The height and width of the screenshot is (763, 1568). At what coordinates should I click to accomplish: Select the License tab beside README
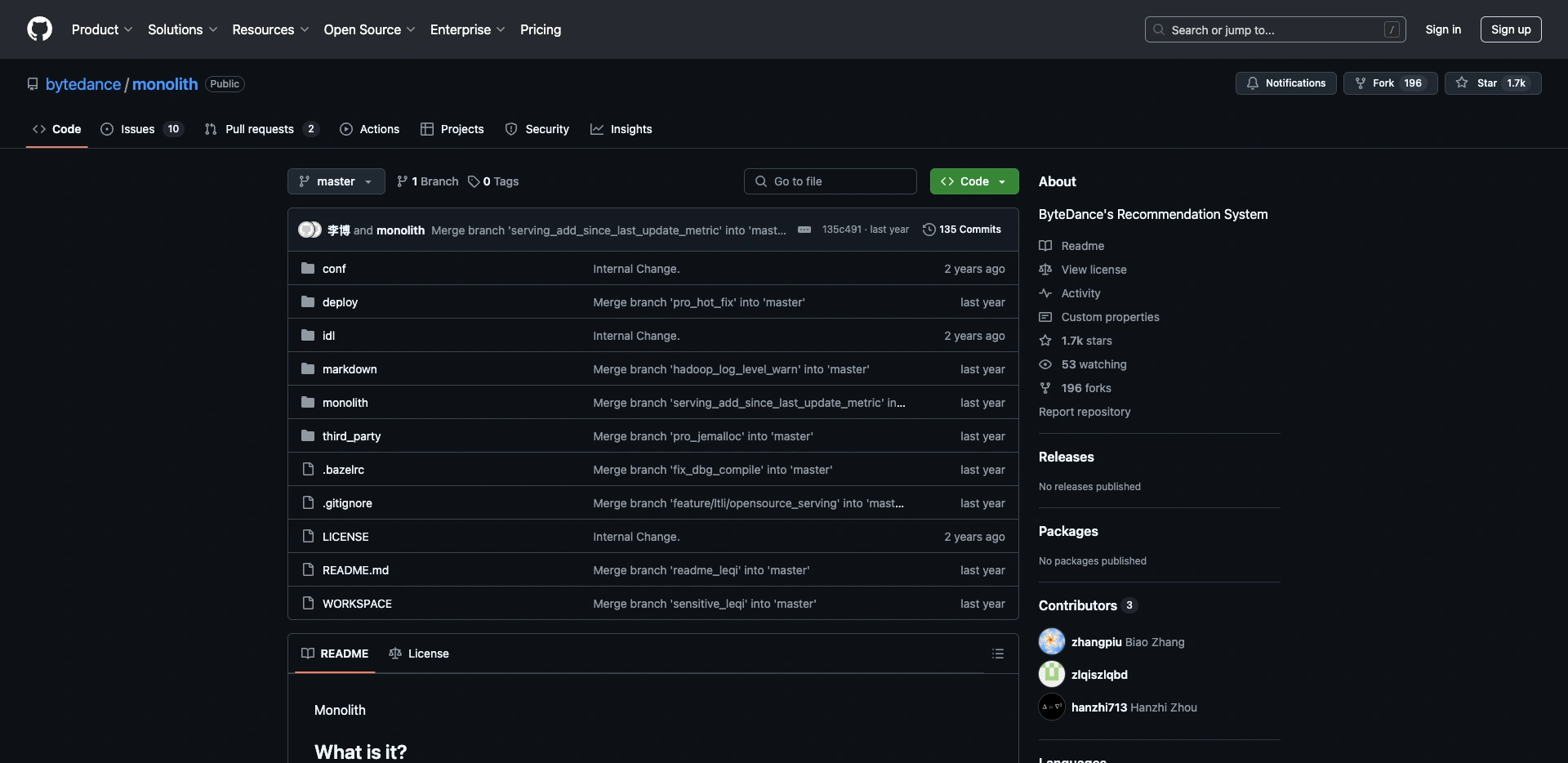tap(419, 654)
